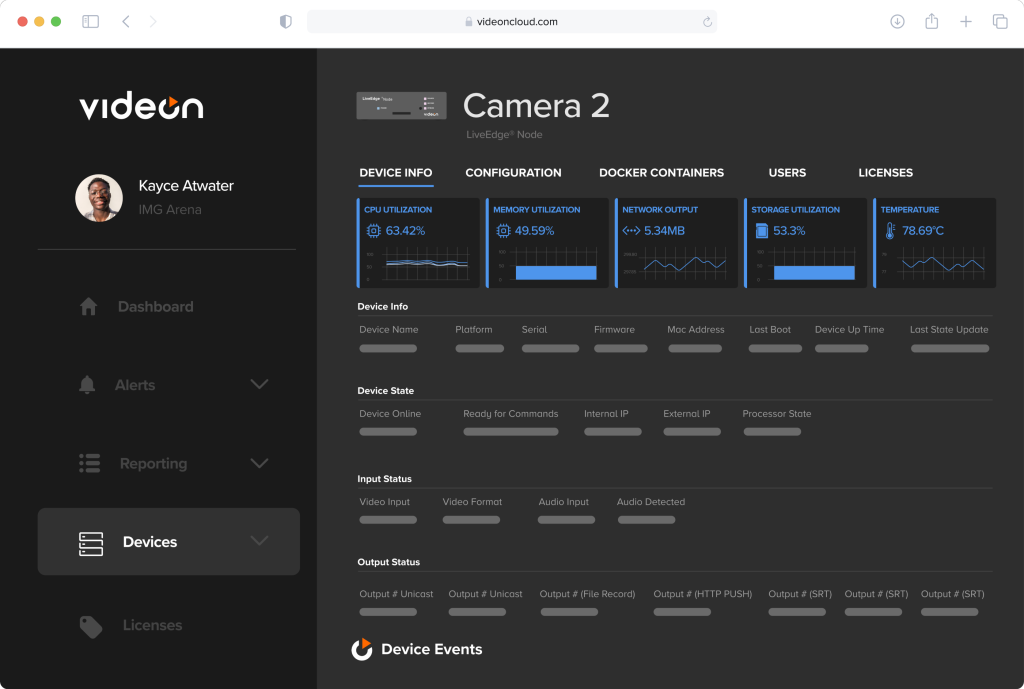Viewport: 1024px width, 689px height.
Task: Click the browser share icon
Action: click(x=932, y=21)
